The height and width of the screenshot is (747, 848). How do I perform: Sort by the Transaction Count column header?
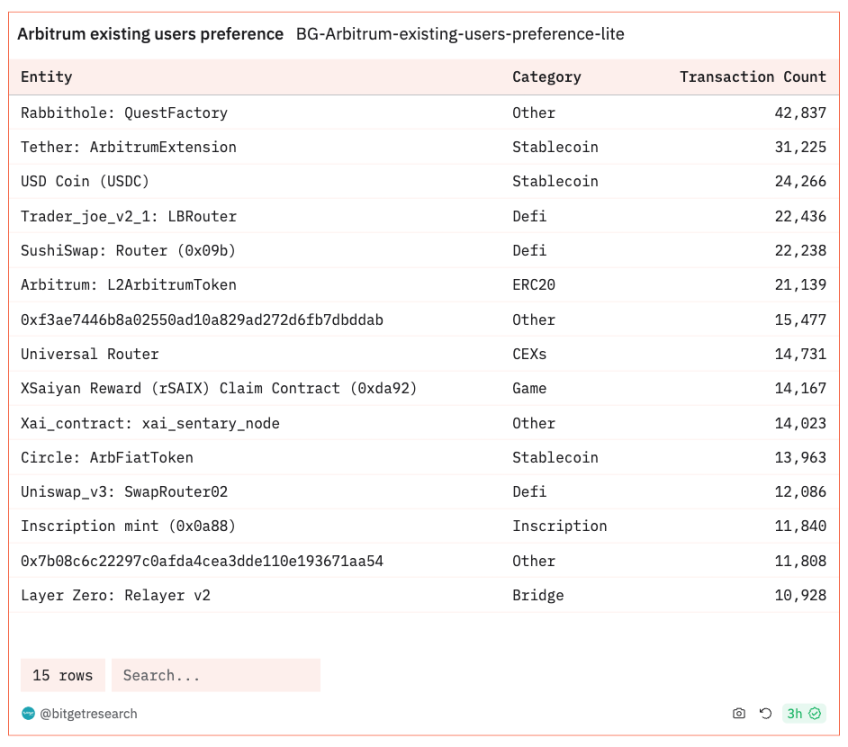[752, 77]
